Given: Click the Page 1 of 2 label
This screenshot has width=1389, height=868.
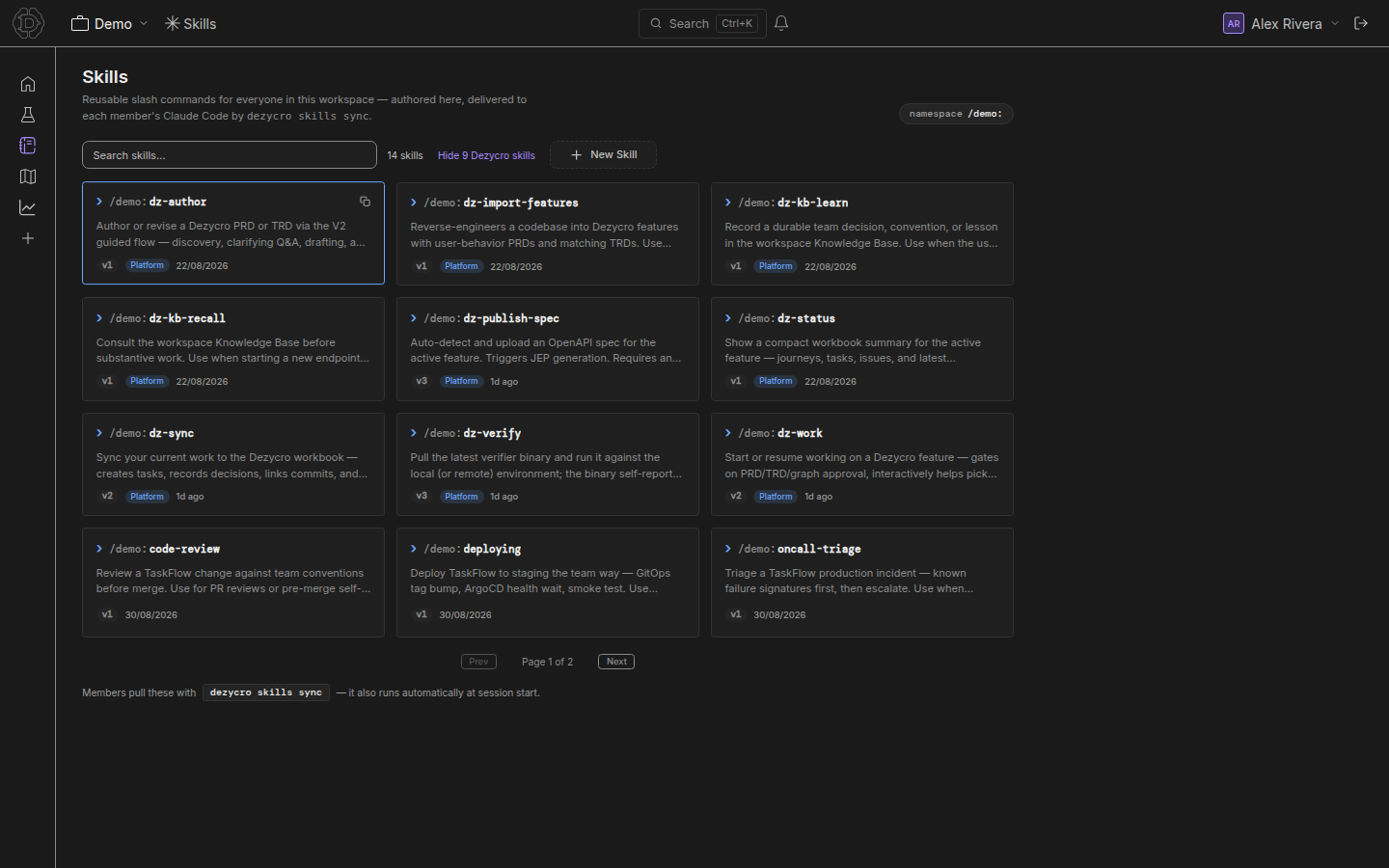Looking at the screenshot, I should [547, 662].
